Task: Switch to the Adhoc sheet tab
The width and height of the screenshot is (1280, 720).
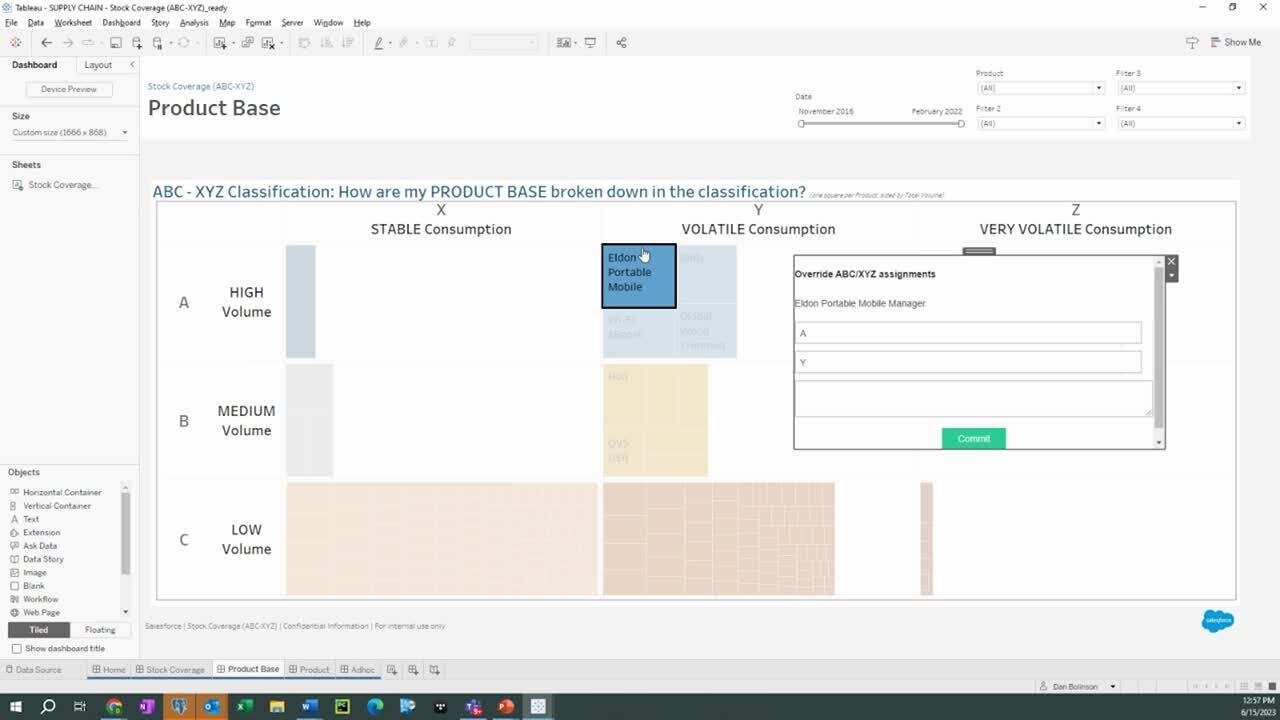Action: pos(357,670)
